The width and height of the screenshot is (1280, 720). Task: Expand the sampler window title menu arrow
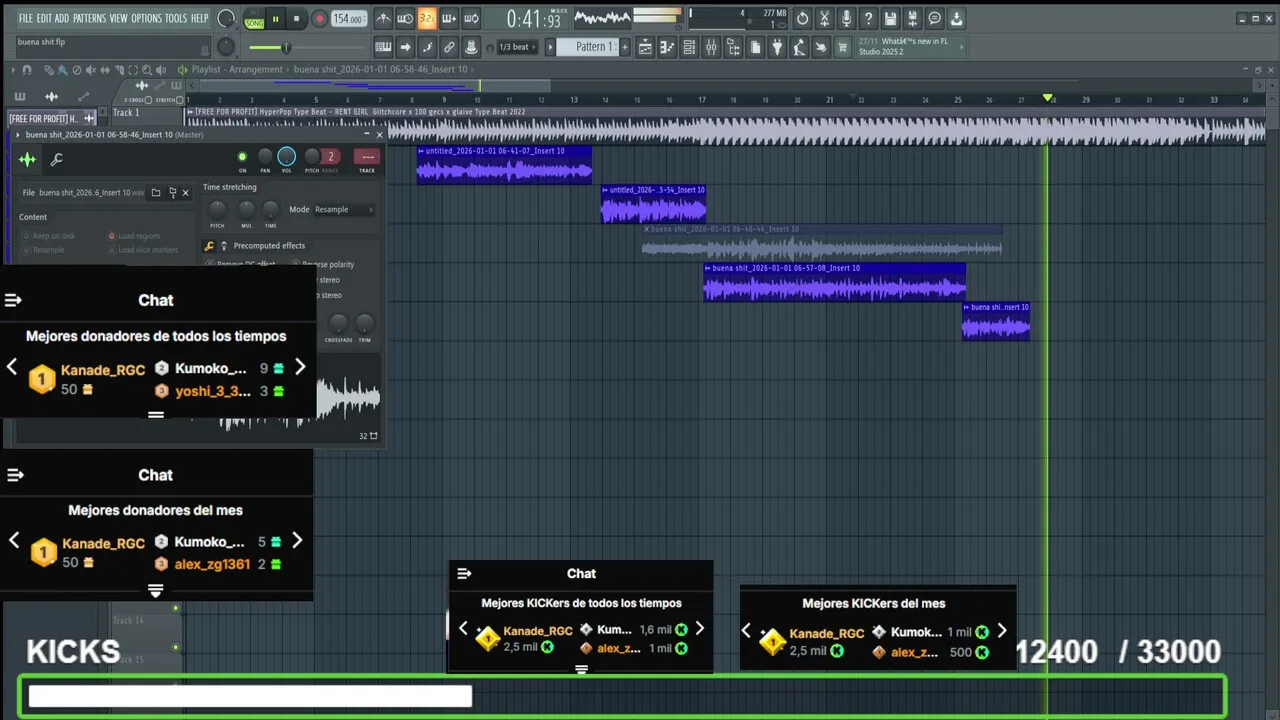17,134
